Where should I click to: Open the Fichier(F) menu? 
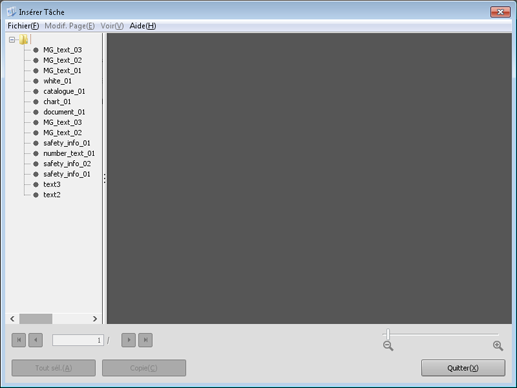(23, 26)
